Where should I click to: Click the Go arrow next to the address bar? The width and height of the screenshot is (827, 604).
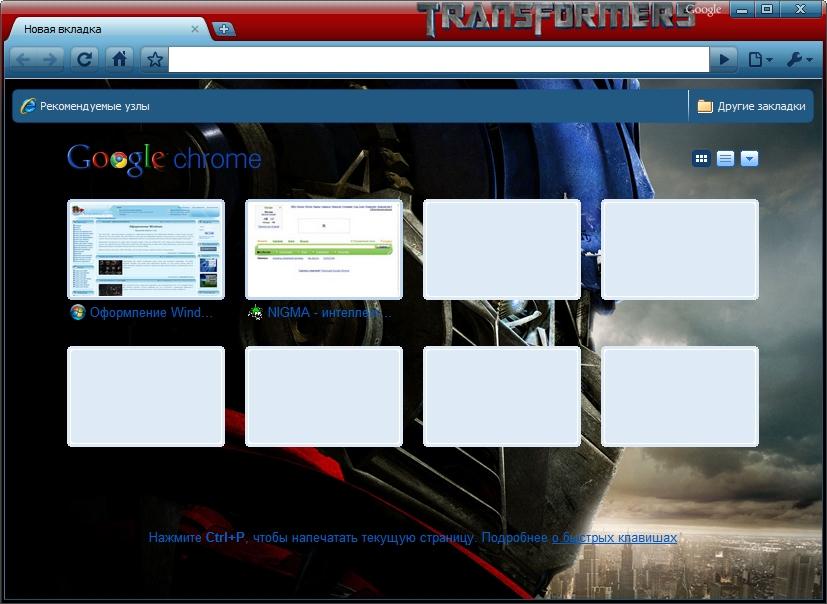[x=724, y=60]
